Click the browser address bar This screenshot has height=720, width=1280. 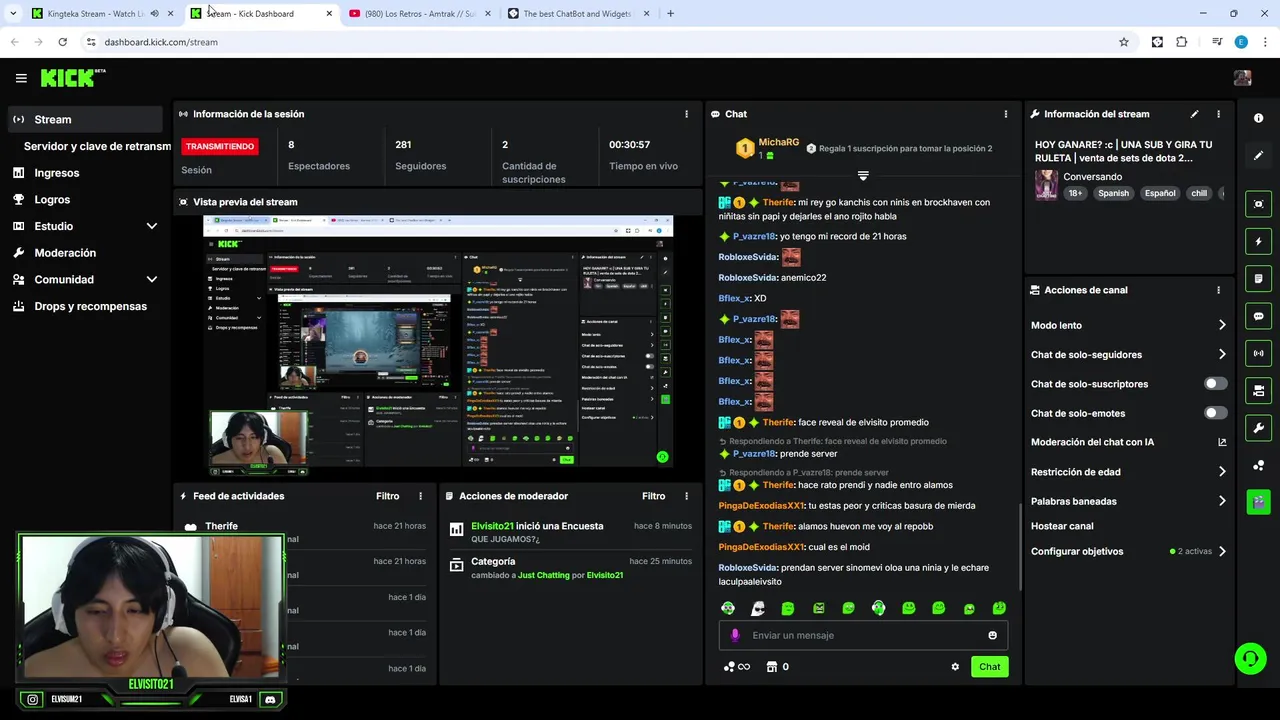tap(600, 42)
